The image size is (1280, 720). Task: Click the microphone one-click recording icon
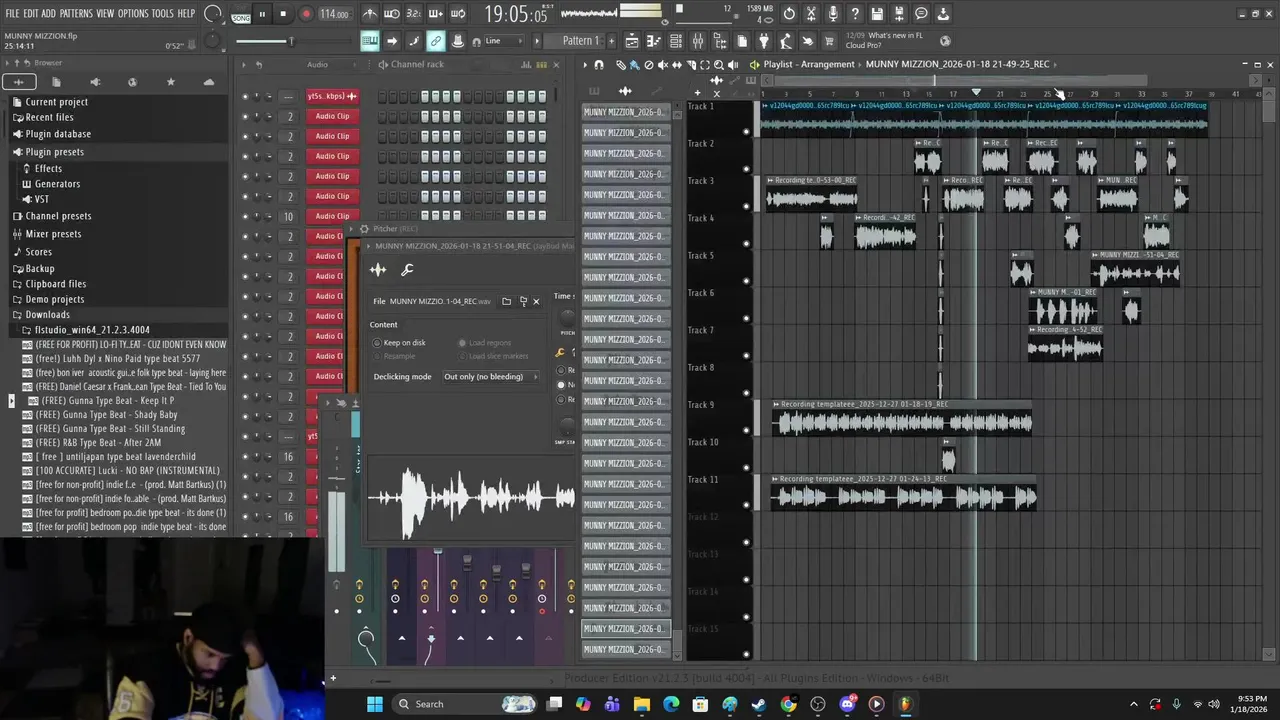[x=833, y=14]
